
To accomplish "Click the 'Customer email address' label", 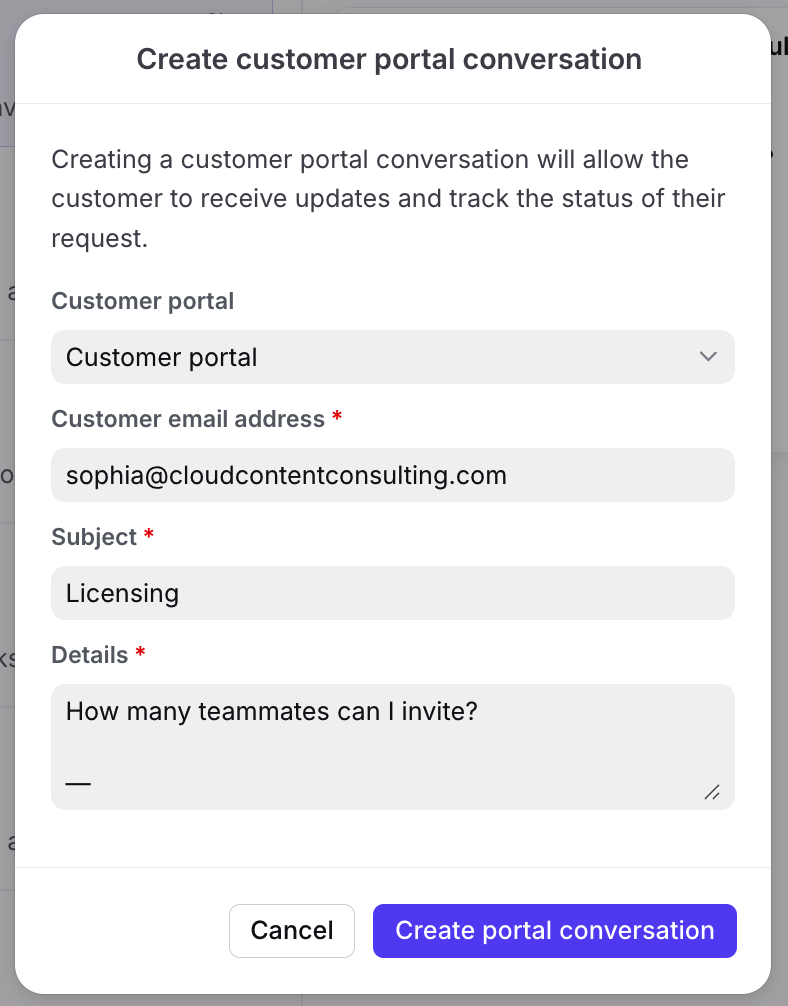I will pyautogui.click(x=188, y=419).
